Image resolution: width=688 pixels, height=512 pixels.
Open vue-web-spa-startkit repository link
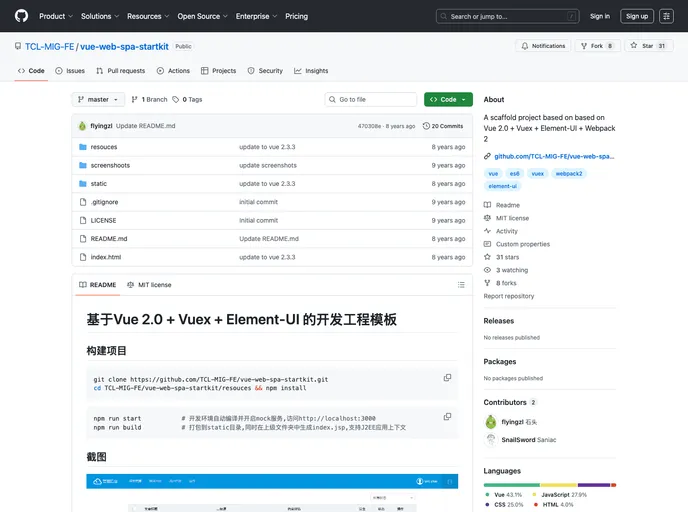tap(124, 47)
